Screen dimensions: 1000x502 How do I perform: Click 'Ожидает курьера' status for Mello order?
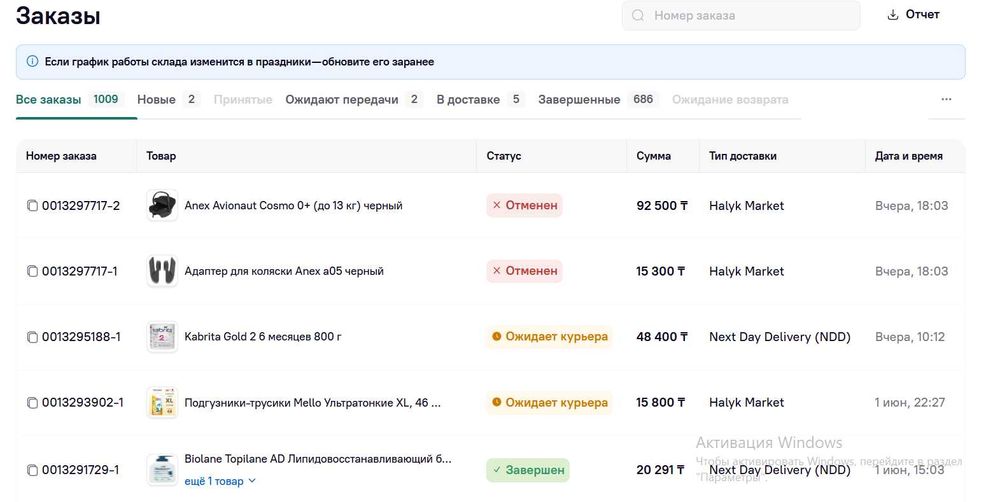click(x=549, y=402)
